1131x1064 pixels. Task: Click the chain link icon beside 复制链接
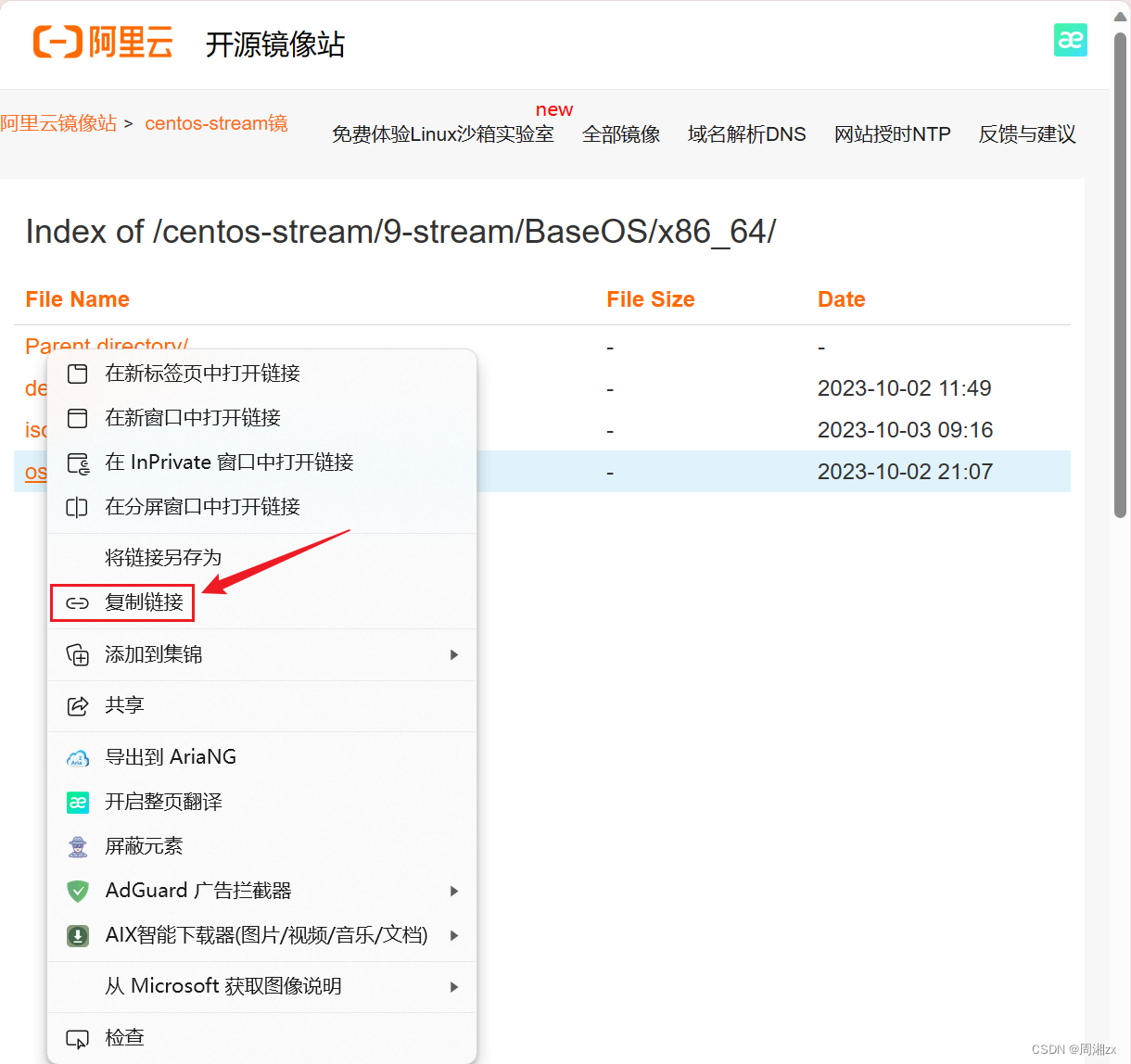pos(78,603)
